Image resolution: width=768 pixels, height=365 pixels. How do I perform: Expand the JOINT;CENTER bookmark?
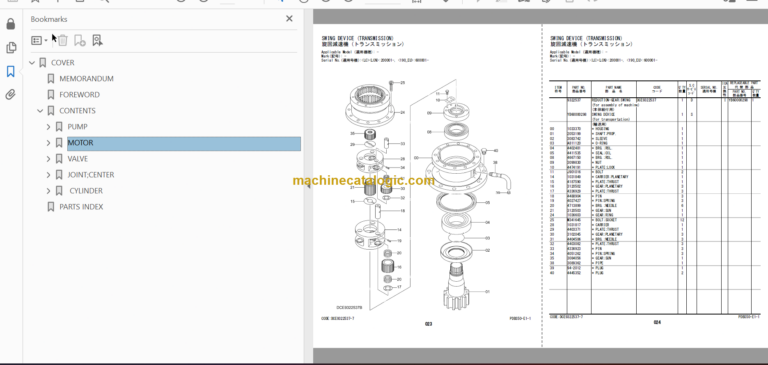tap(48, 175)
